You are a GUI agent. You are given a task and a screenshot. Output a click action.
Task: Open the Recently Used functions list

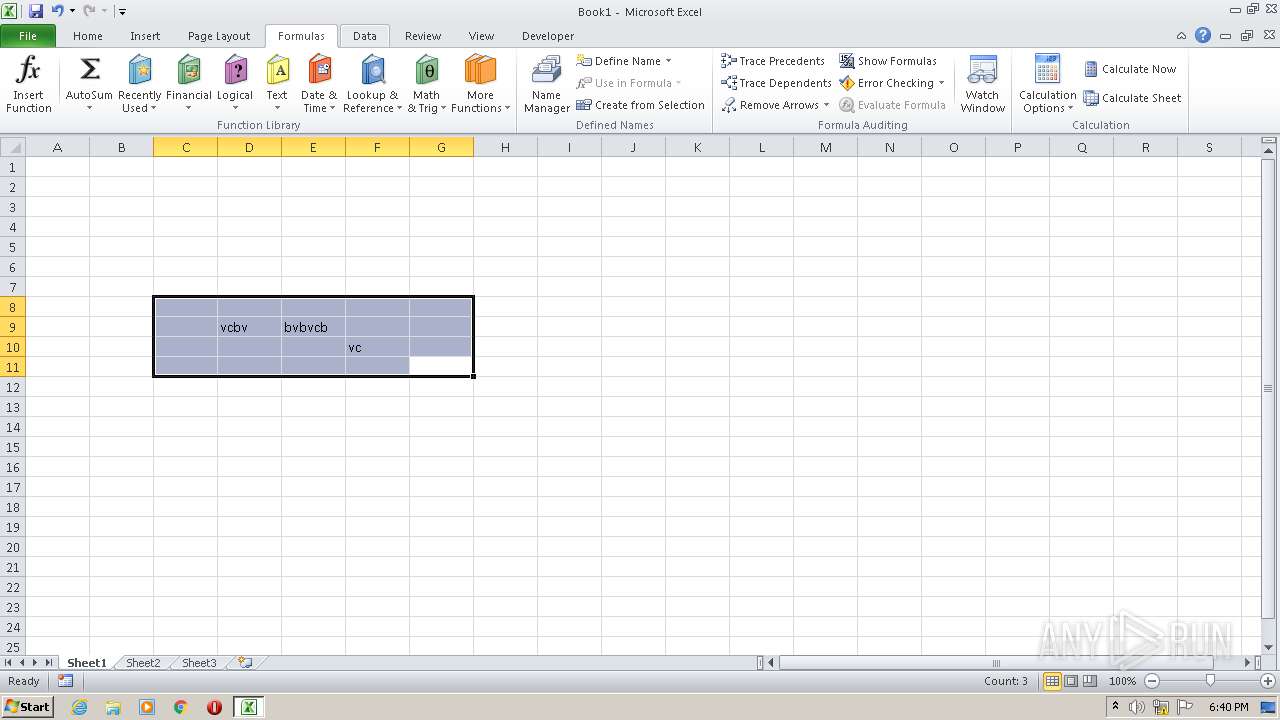tap(139, 85)
